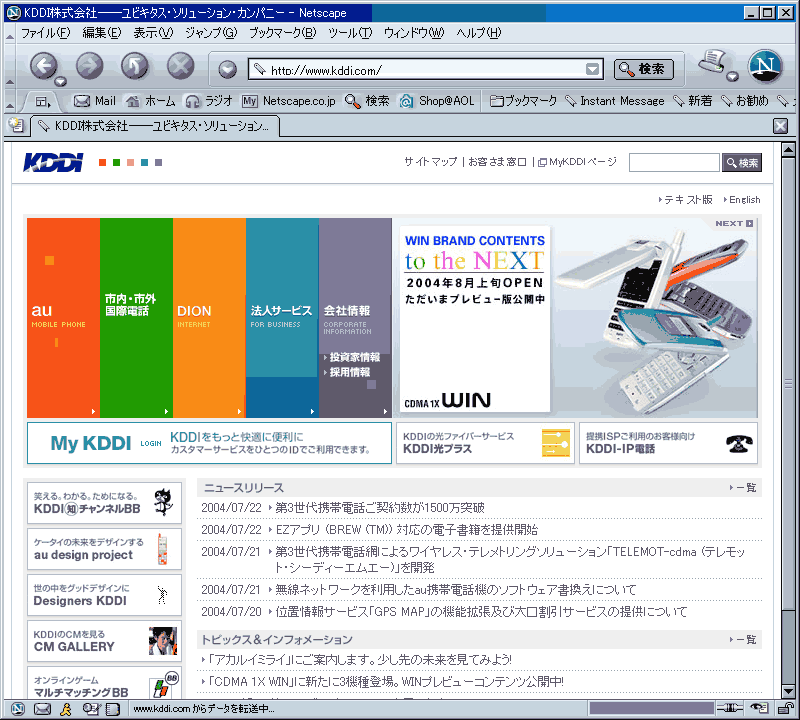
Task: Open the お客さま窓口 link
Action: click(x=497, y=162)
